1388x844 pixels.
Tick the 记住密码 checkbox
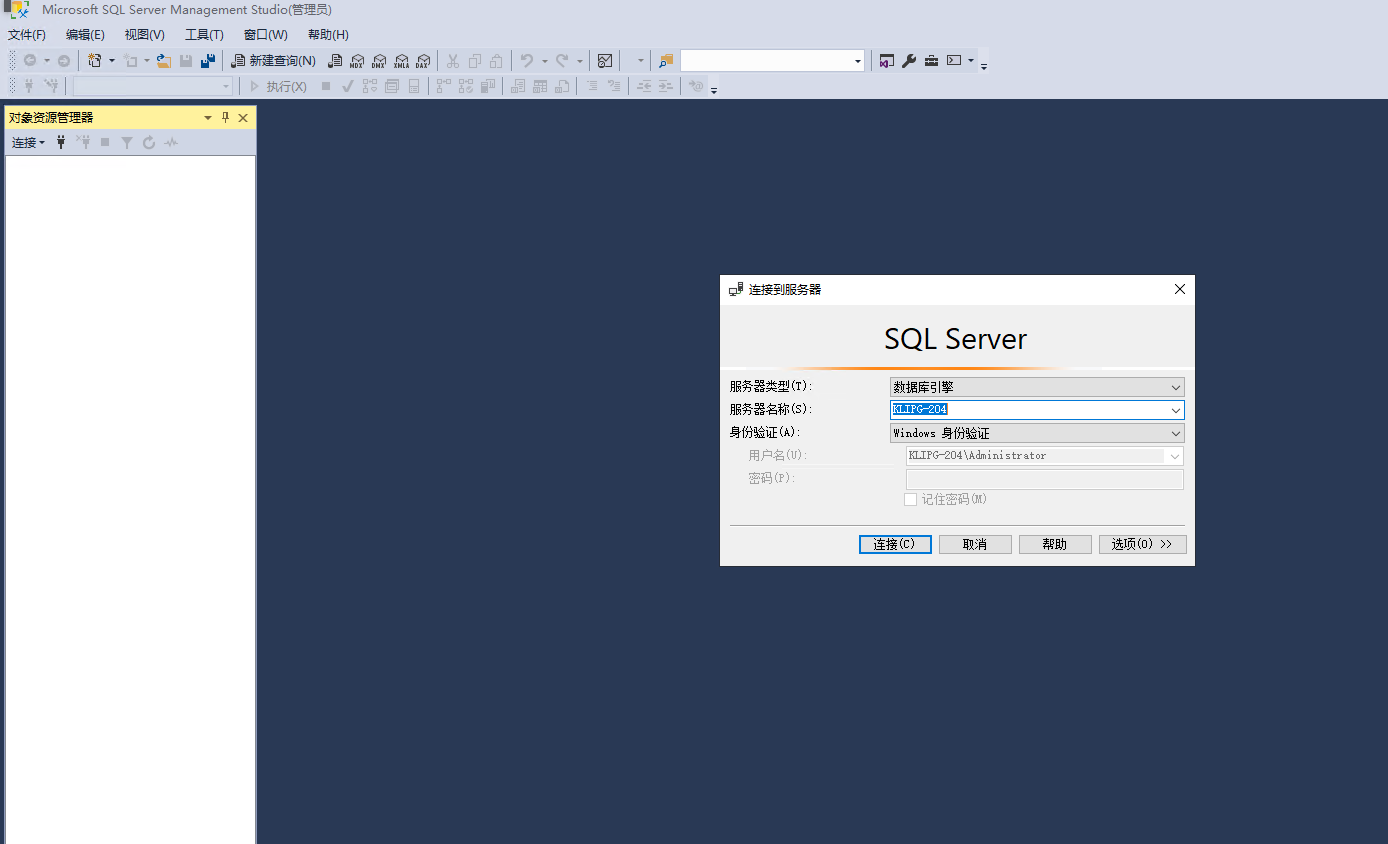[x=911, y=499]
